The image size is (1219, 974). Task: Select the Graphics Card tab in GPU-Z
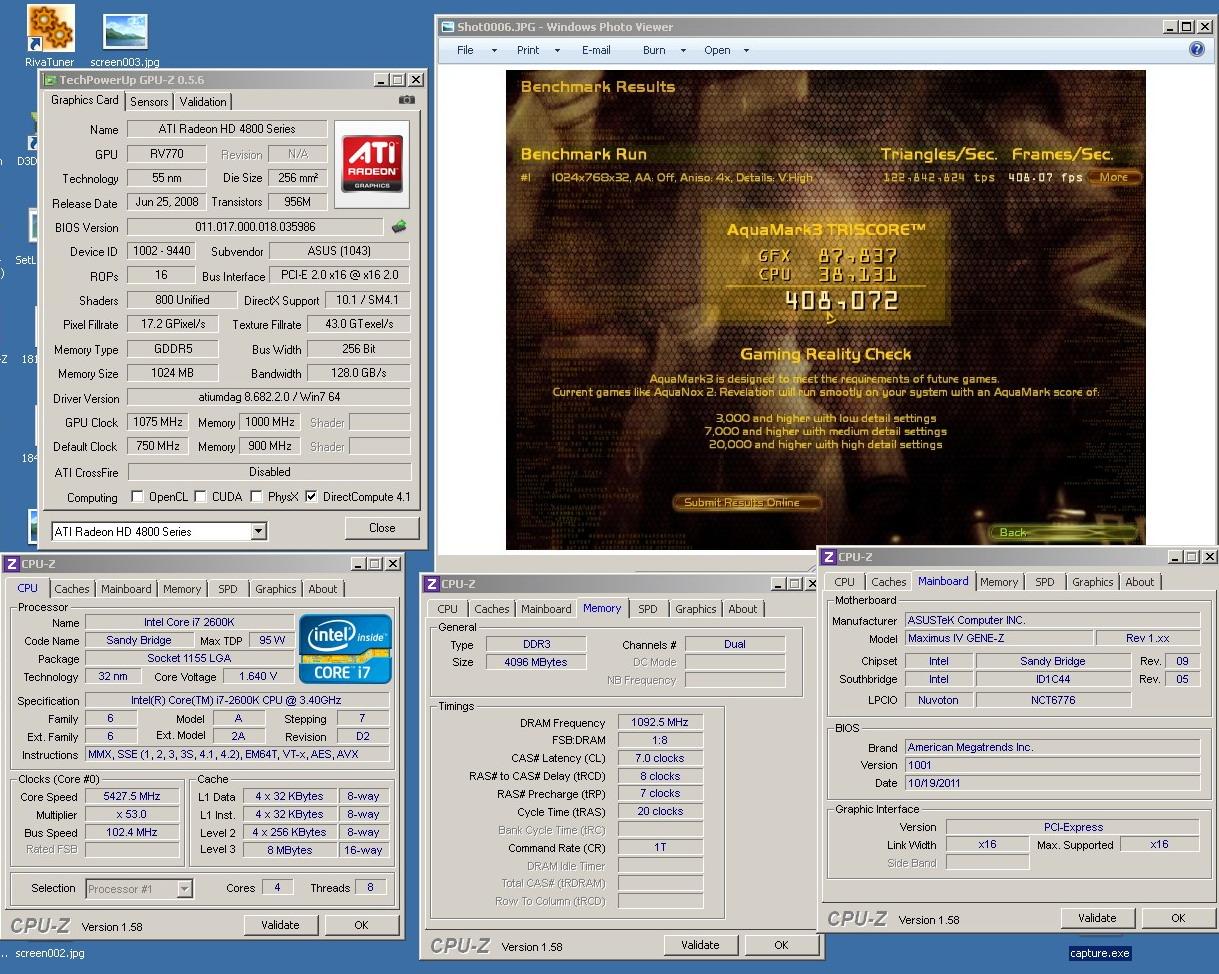click(x=85, y=100)
